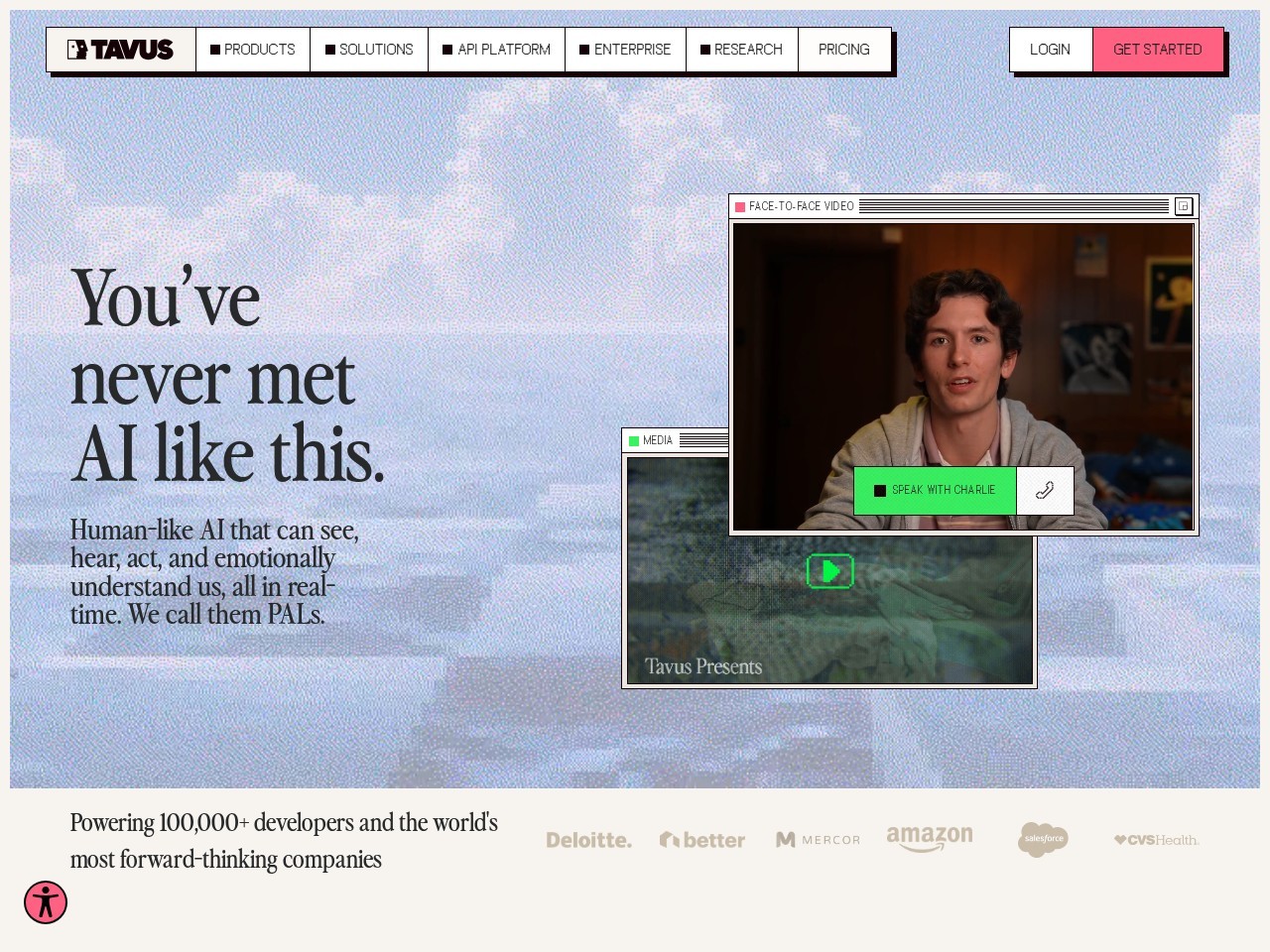Click the Salesforce cloud logo
This screenshot has width=1270, height=952.
click(x=1043, y=839)
